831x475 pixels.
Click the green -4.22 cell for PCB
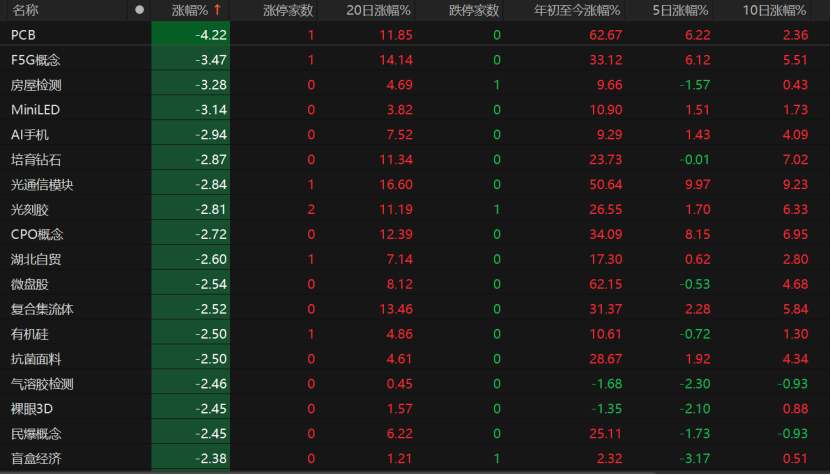pos(191,34)
